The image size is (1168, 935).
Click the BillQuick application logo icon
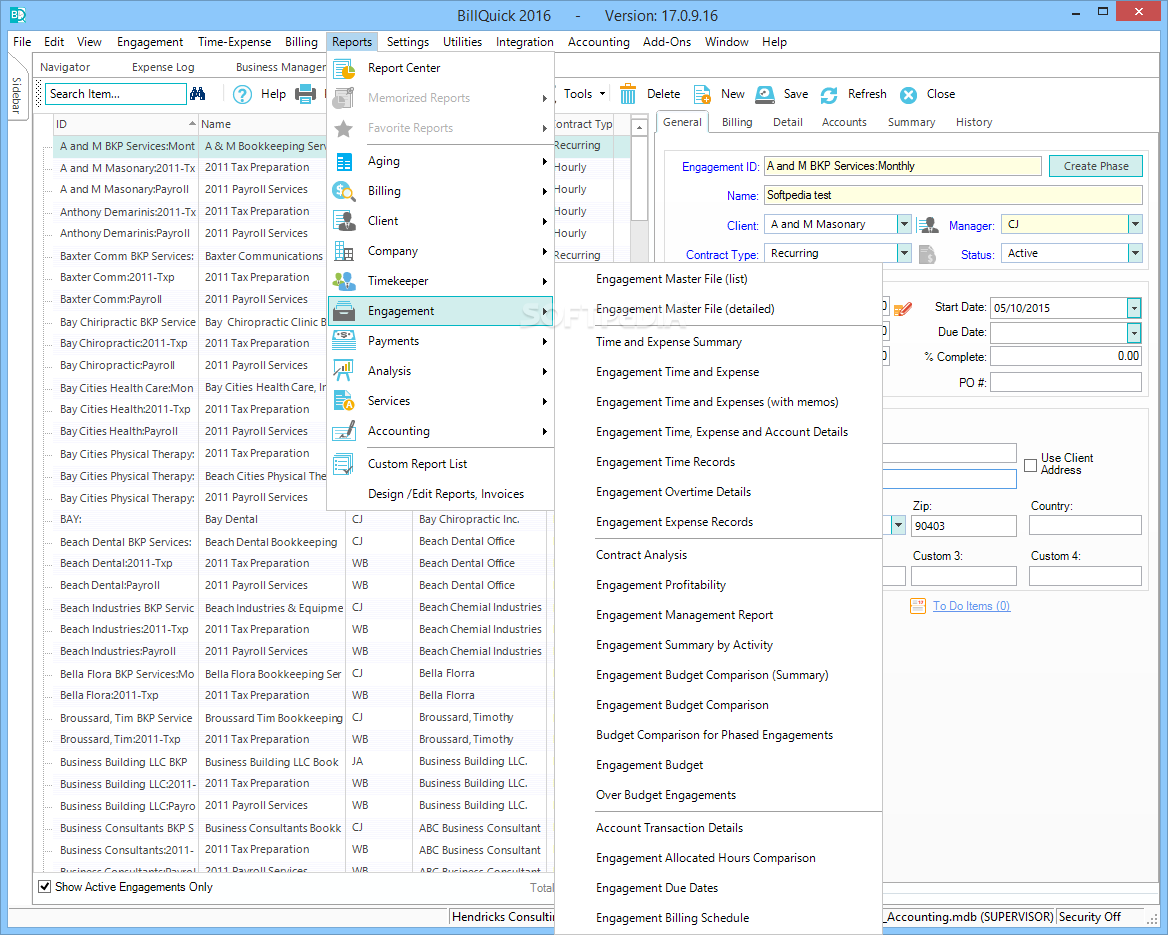click(x=18, y=14)
